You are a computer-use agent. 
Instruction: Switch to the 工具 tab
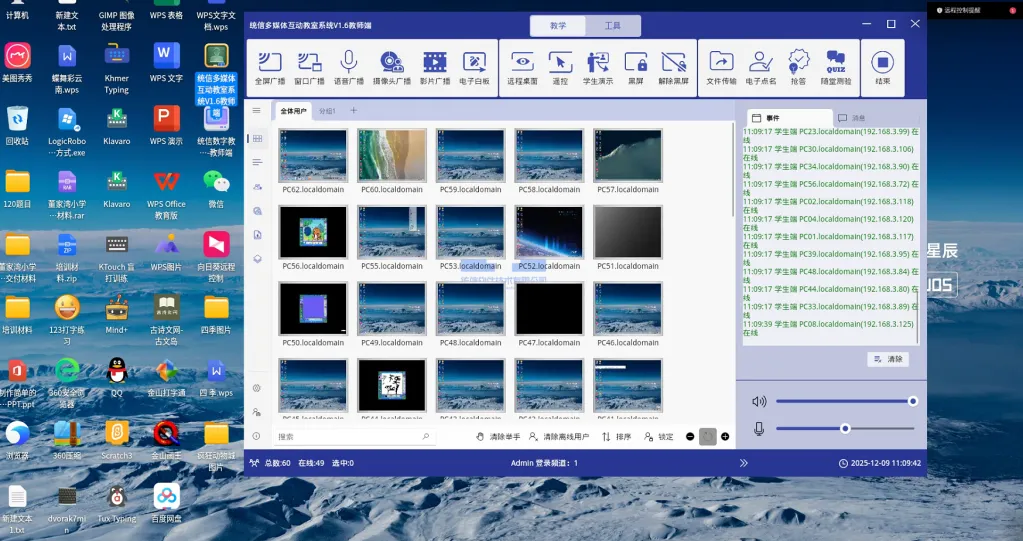[612, 24]
